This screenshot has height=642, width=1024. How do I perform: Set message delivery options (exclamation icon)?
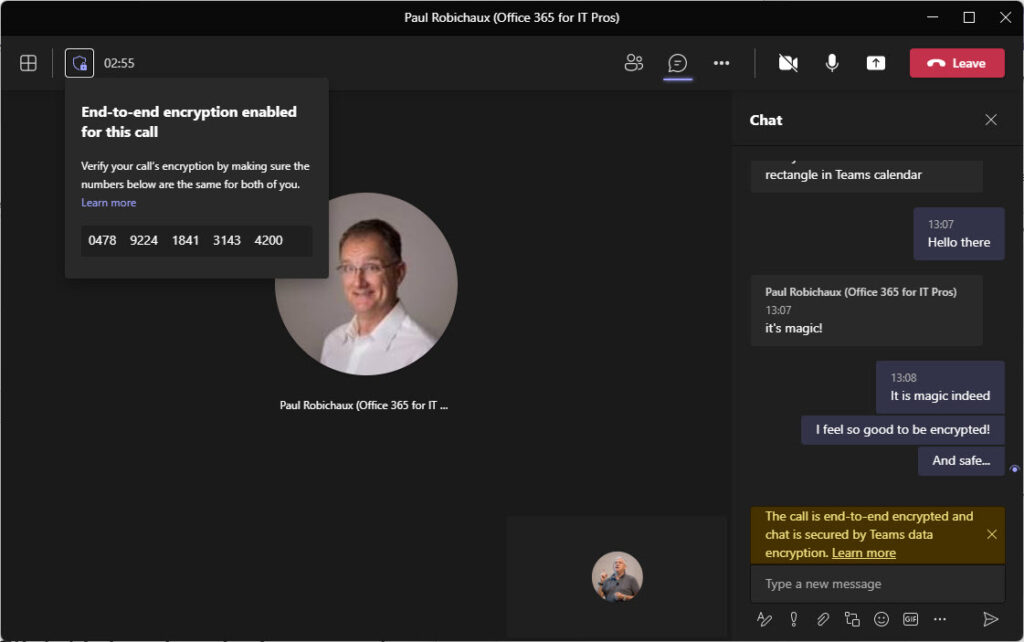(793, 619)
